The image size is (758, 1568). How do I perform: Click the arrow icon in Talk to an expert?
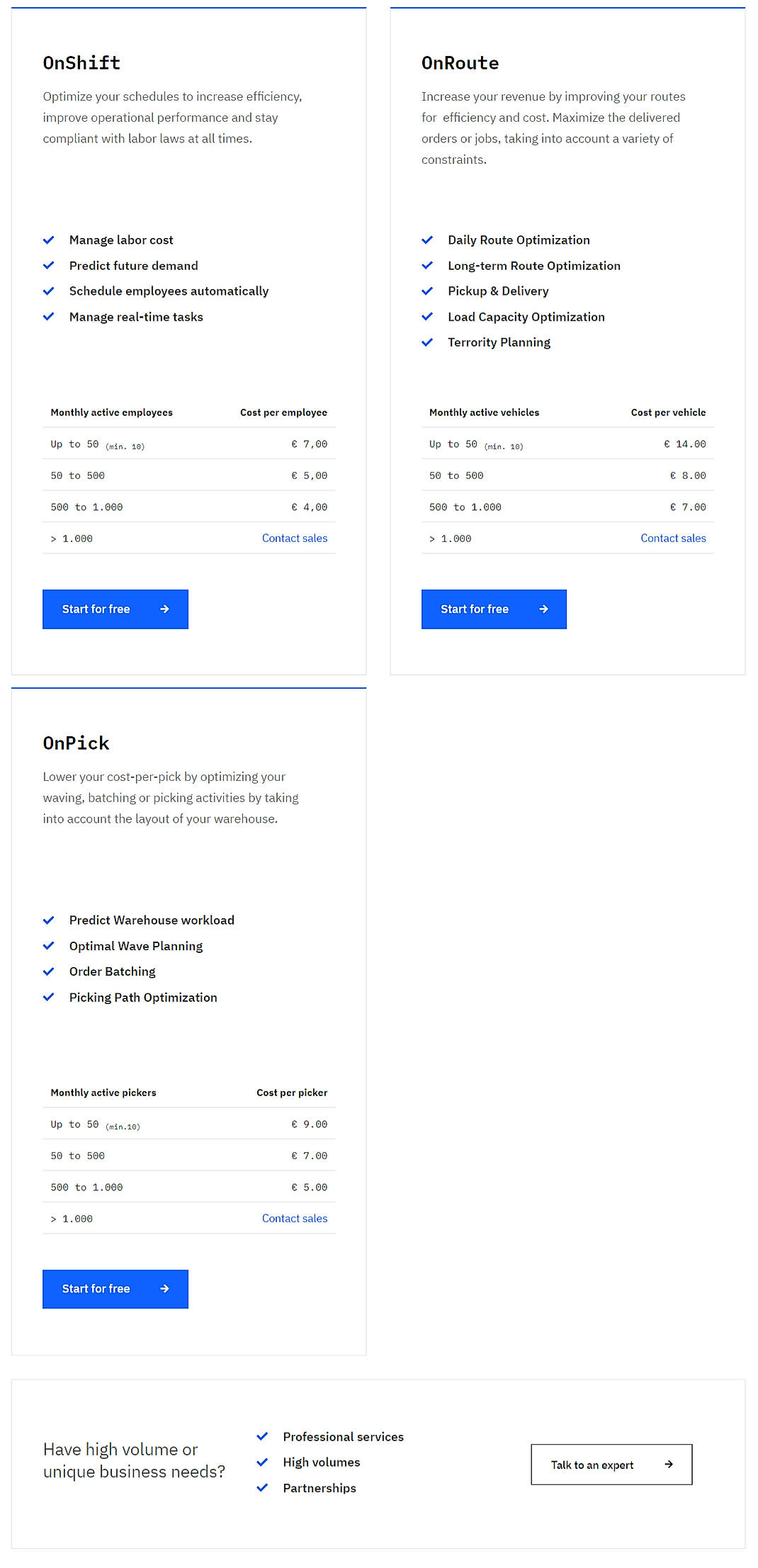coord(668,1465)
